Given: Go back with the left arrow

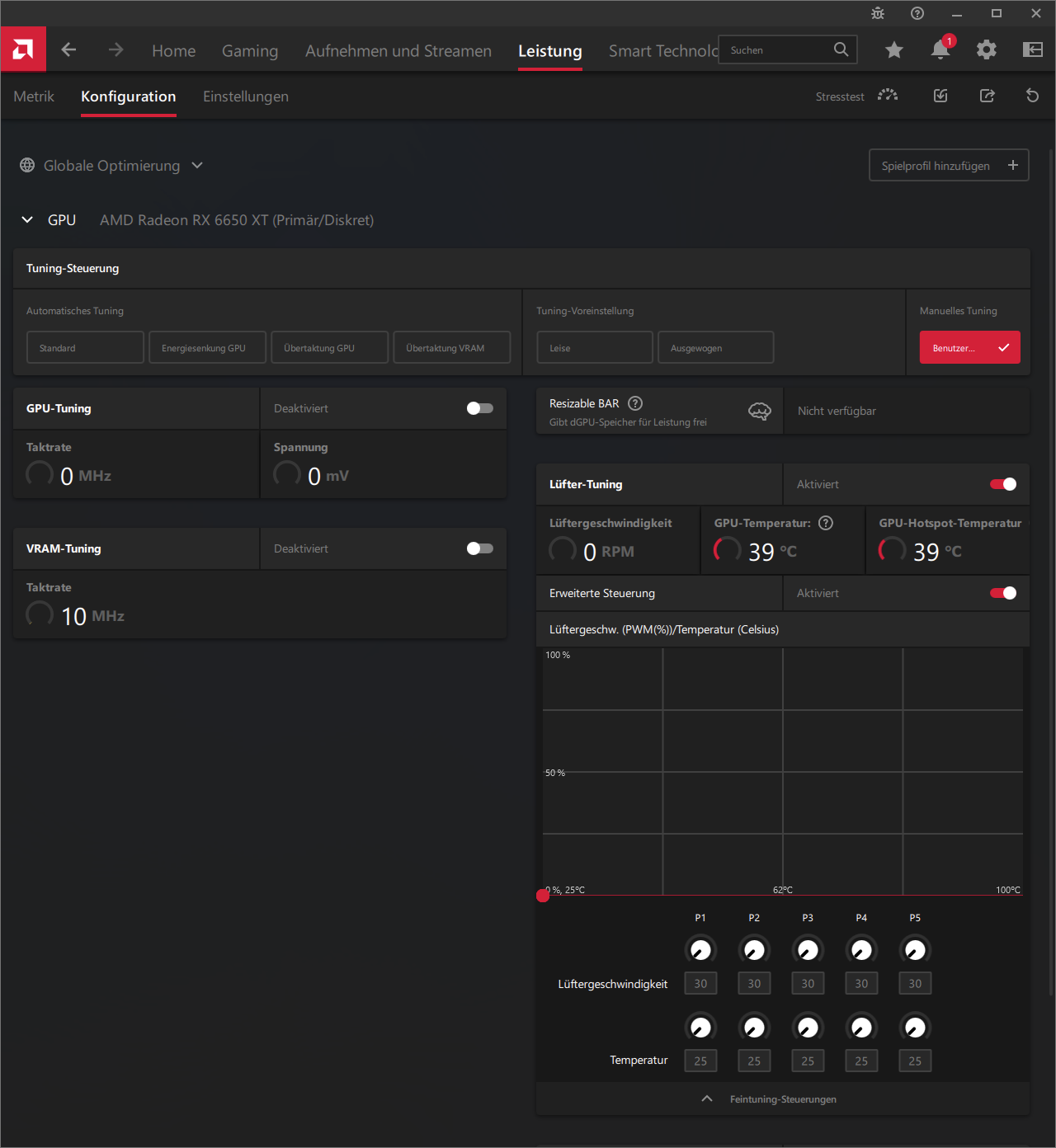Looking at the screenshot, I should (x=68, y=49).
